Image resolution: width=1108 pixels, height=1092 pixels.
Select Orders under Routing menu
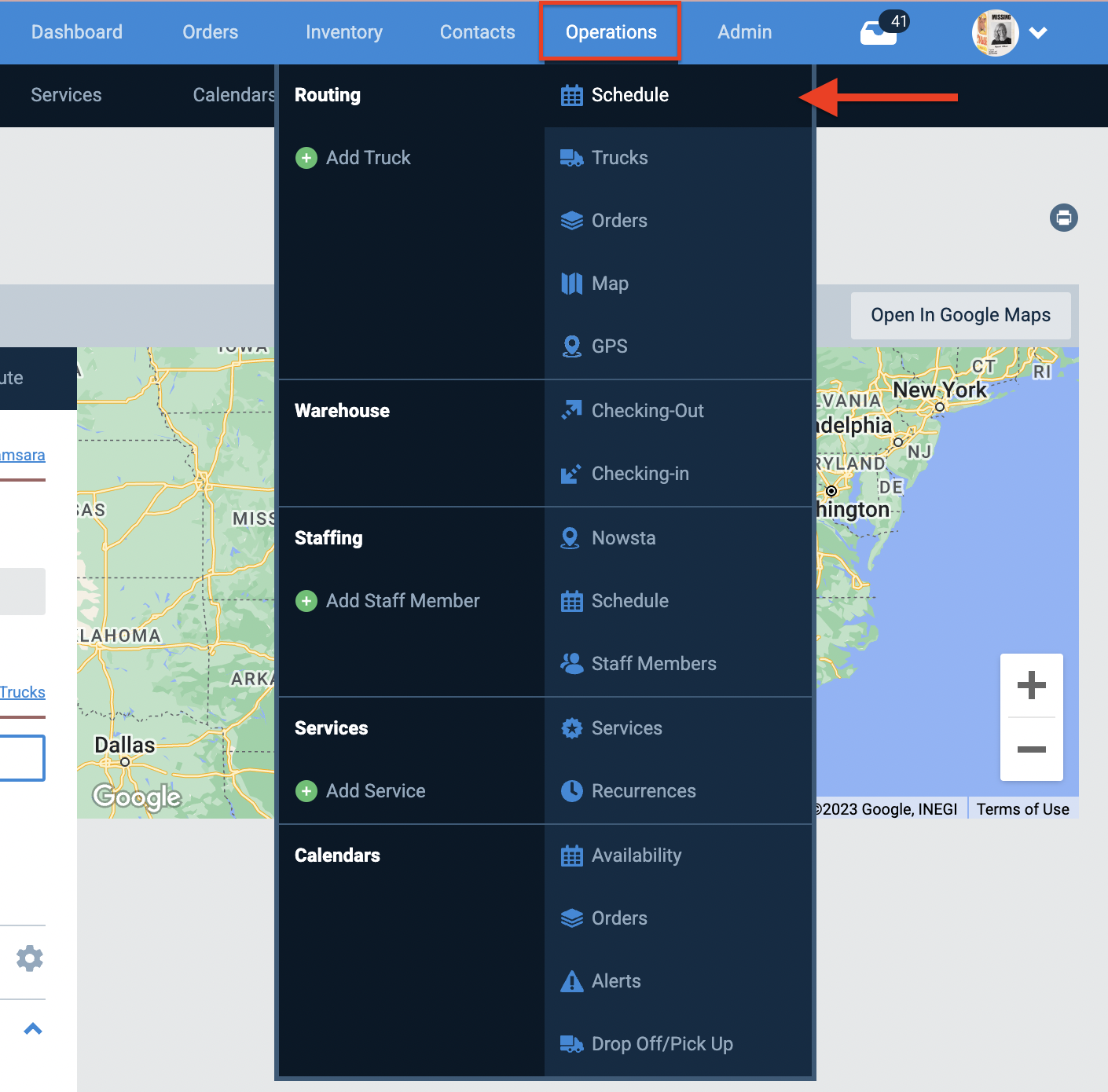coord(620,221)
